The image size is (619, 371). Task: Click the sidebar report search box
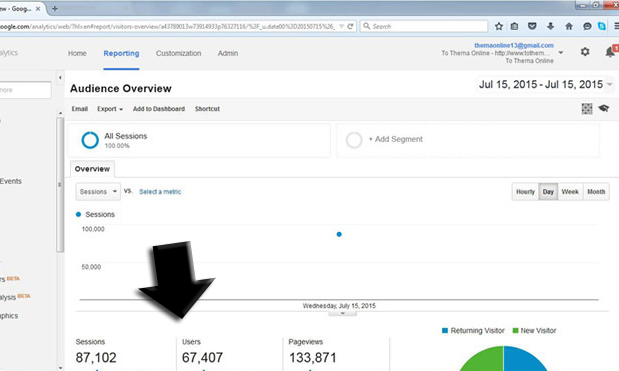pos(25,90)
